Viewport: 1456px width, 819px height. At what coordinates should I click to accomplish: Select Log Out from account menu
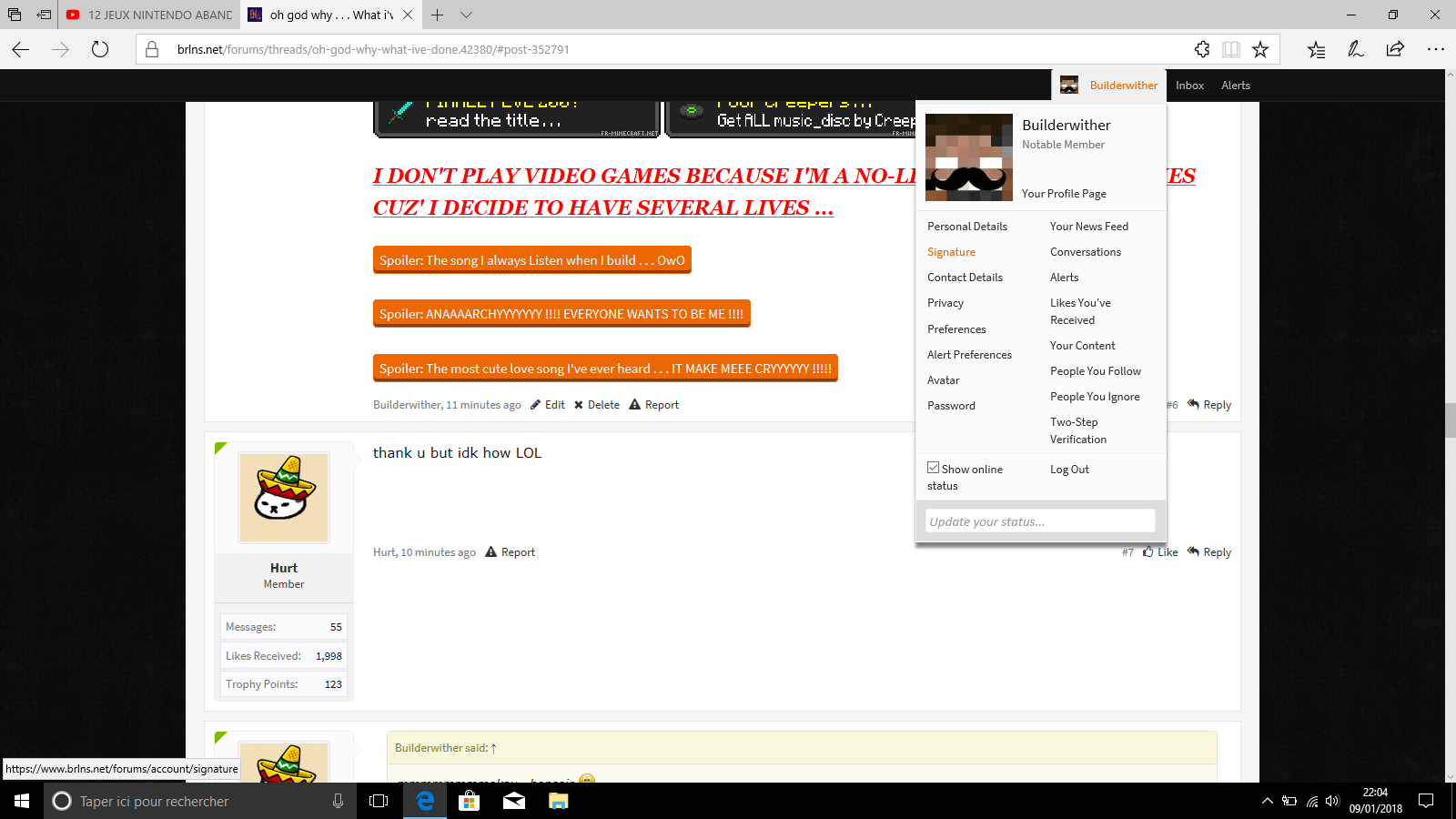[x=1069, y=470]
